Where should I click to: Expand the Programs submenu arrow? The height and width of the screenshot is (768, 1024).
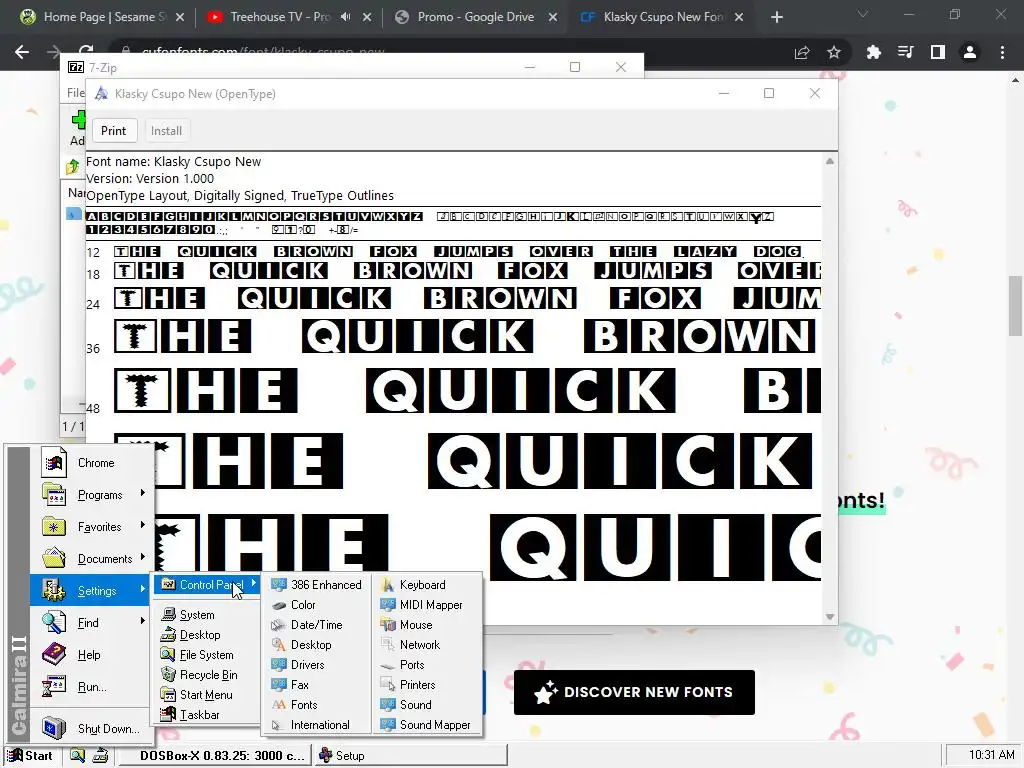click(142, 494)
